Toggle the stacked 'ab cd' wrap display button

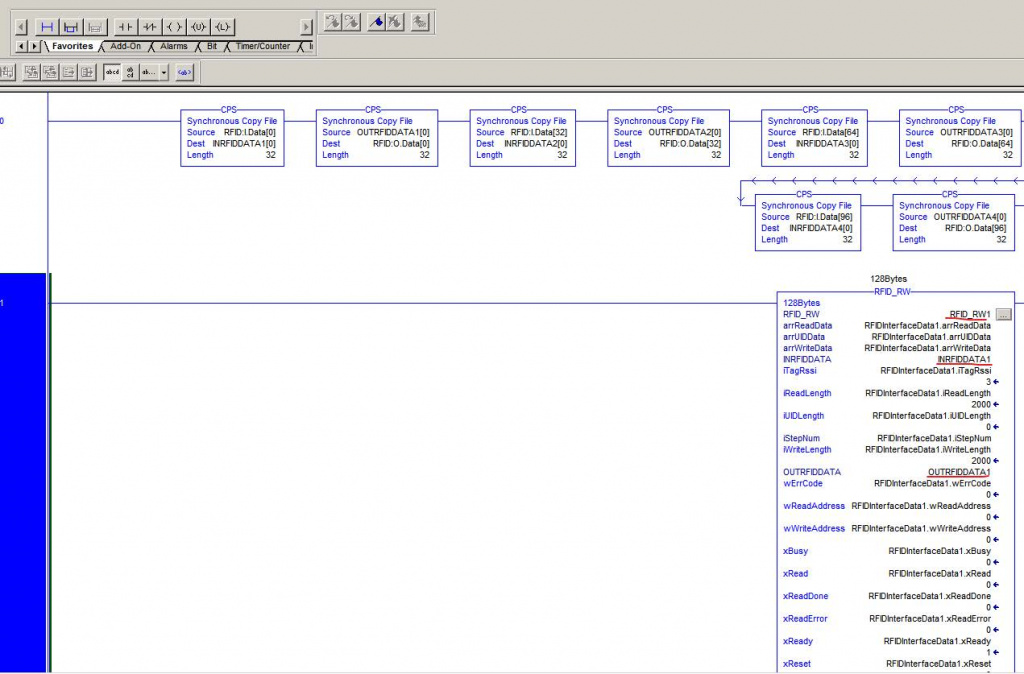click(x=130, y=72)
